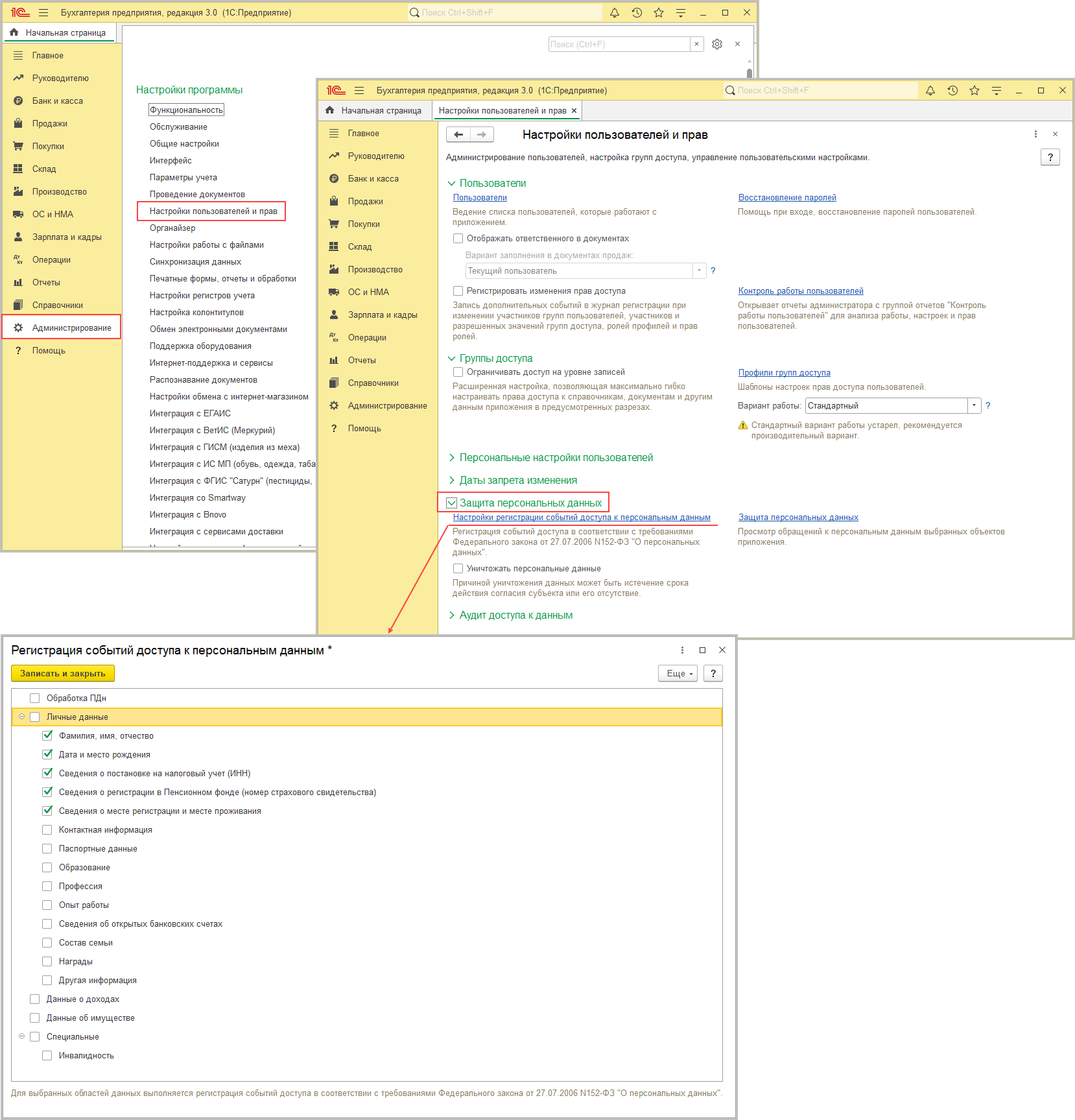Open the settings gear in the back window
Screen dimensions: 1075x1120
tap(717, 44)
